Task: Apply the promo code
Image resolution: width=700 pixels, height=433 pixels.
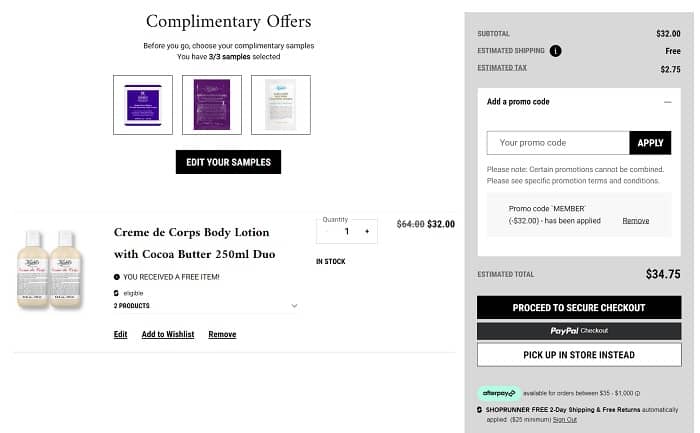Action: click(650, 143)
